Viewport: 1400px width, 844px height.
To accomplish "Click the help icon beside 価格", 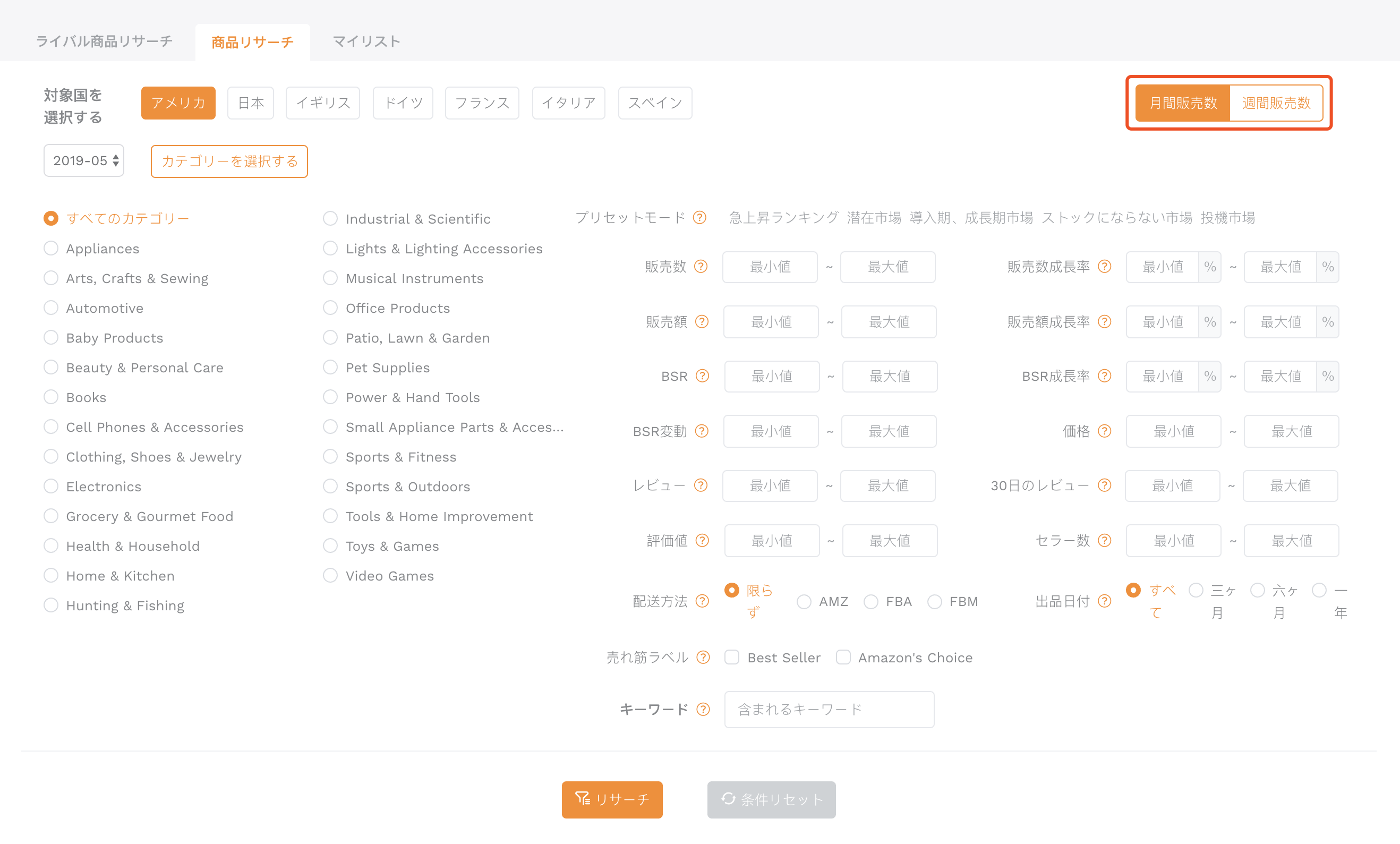I will click(x=1105, y=431).
